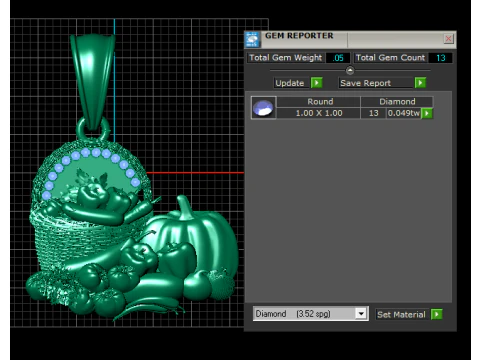Viewport: 480px width, 360px height.
Task: Select the round gem thumbnail
Action: click(x=263, y=108)
